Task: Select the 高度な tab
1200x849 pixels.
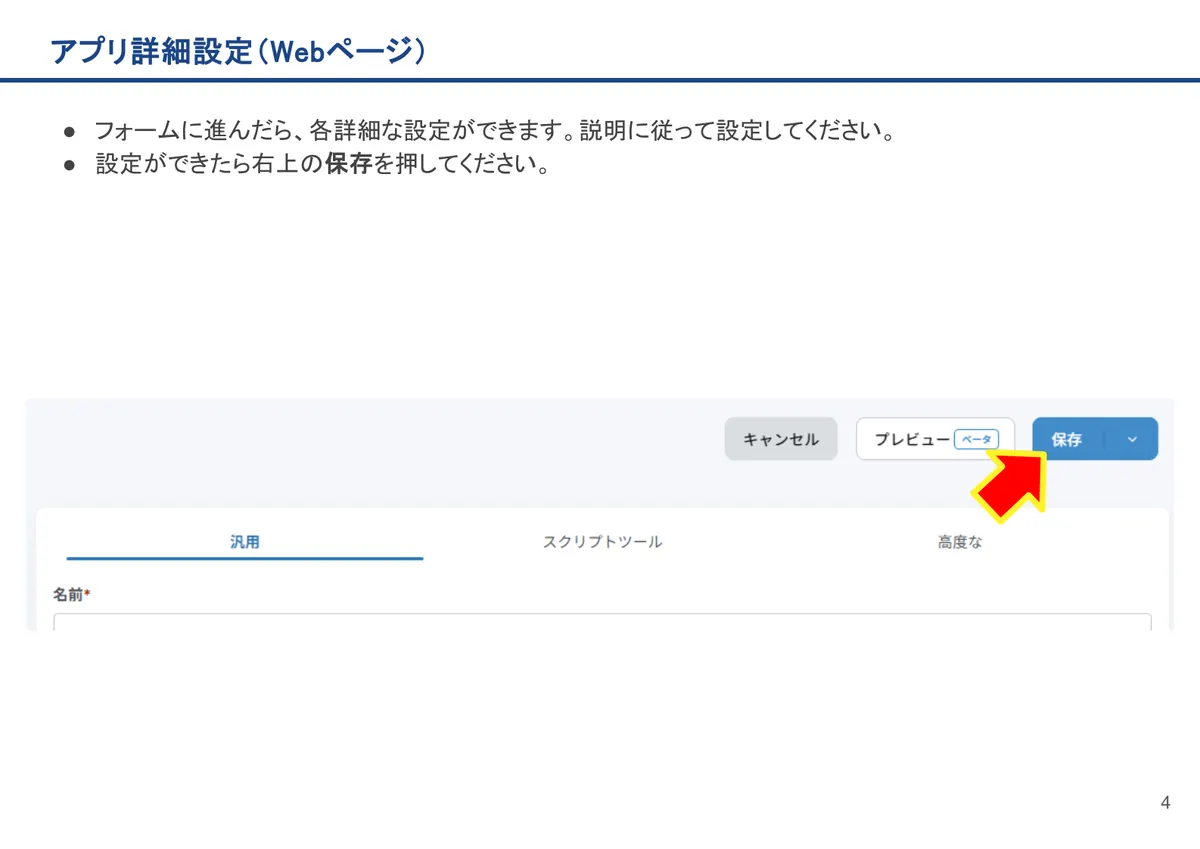Action: click(960, 542)
